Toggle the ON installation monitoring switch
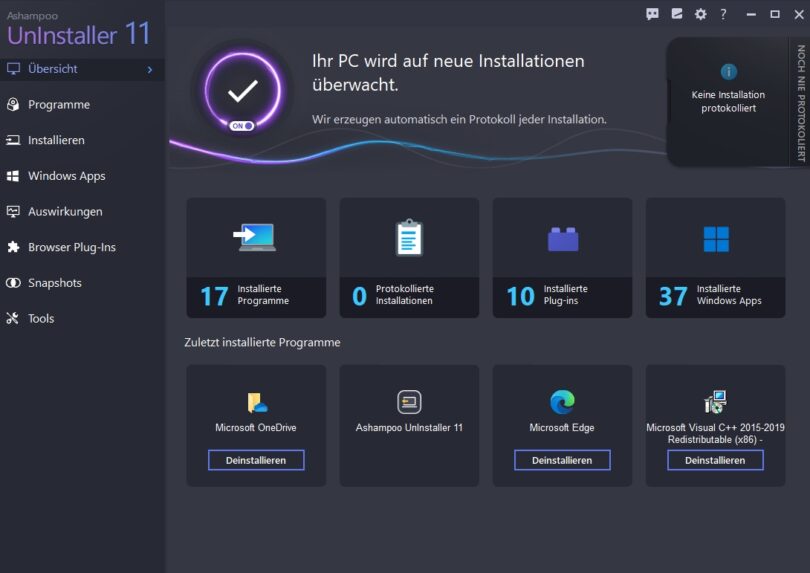810x573 pixels. [x=242, y=126]
